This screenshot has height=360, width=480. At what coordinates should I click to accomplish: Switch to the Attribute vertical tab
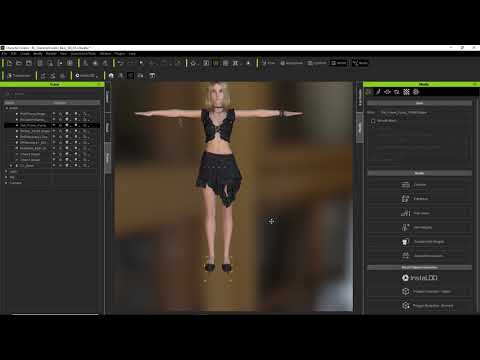pyautogui.click(x=360, y=97)
